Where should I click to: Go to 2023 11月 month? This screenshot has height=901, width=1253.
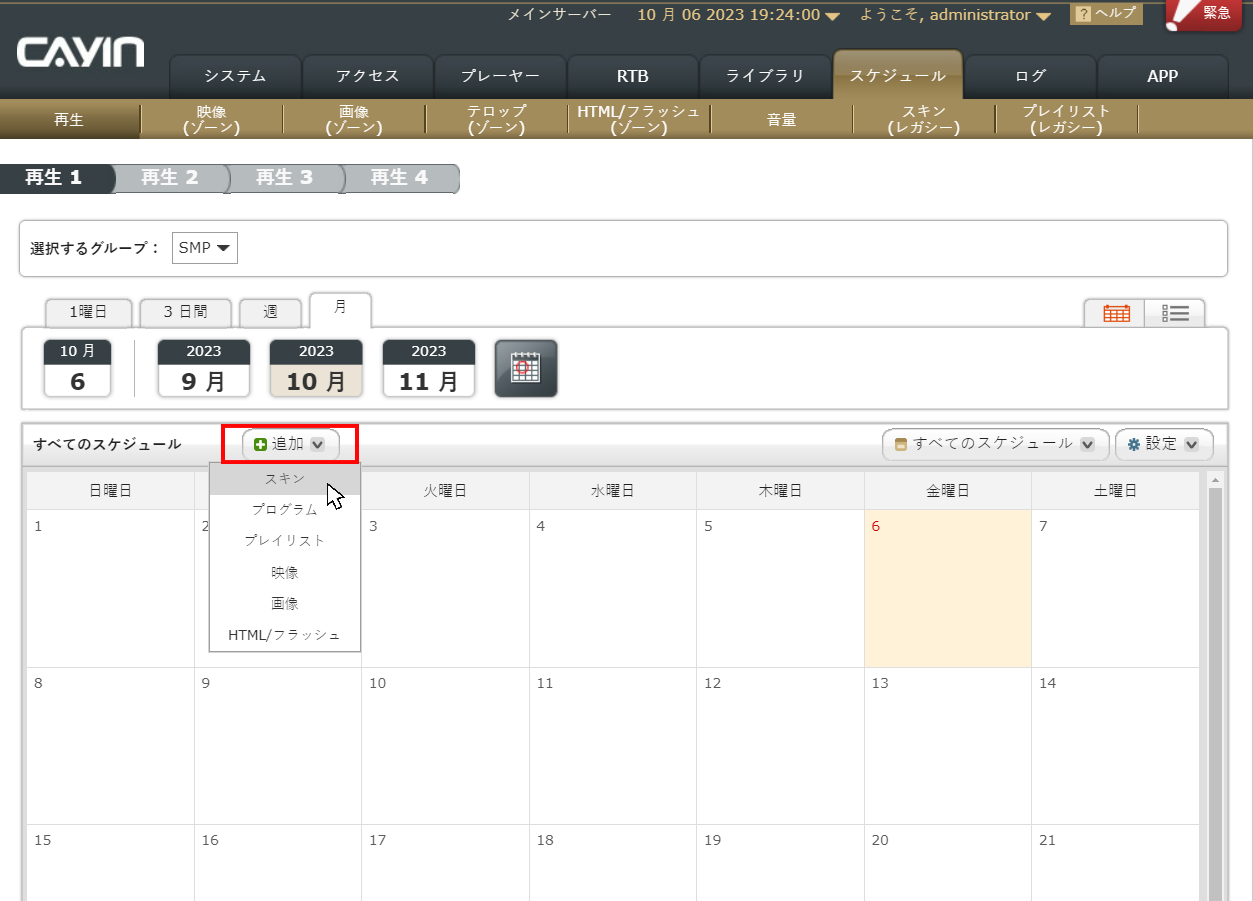click(x=429, y=368)
